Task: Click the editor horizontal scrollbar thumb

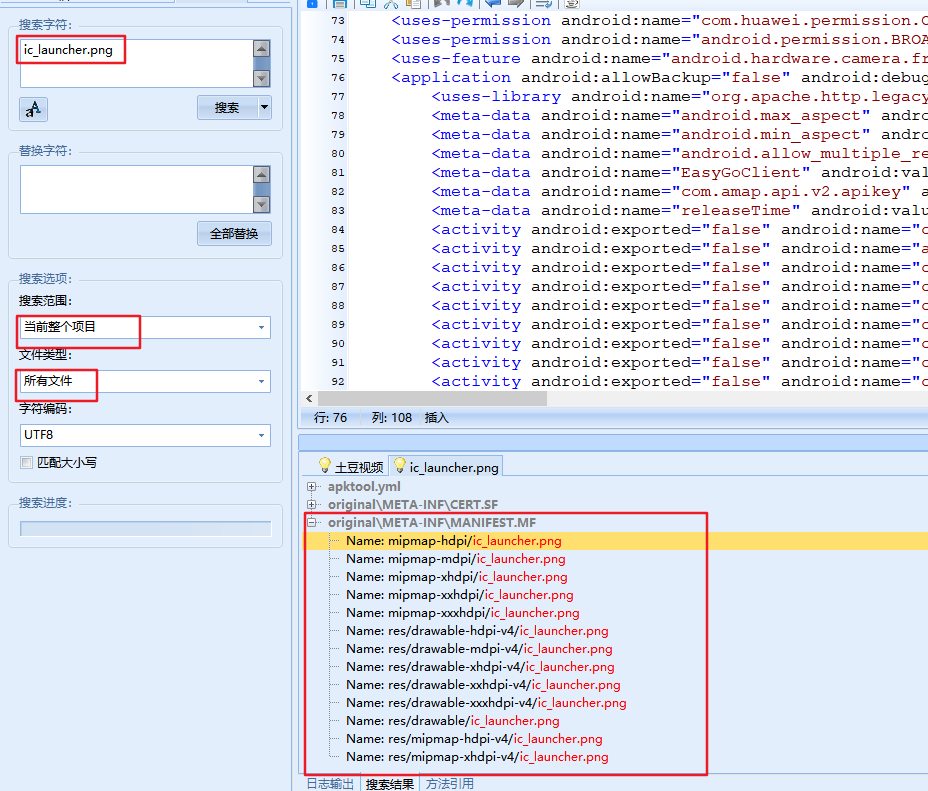Action: point(432,399)
